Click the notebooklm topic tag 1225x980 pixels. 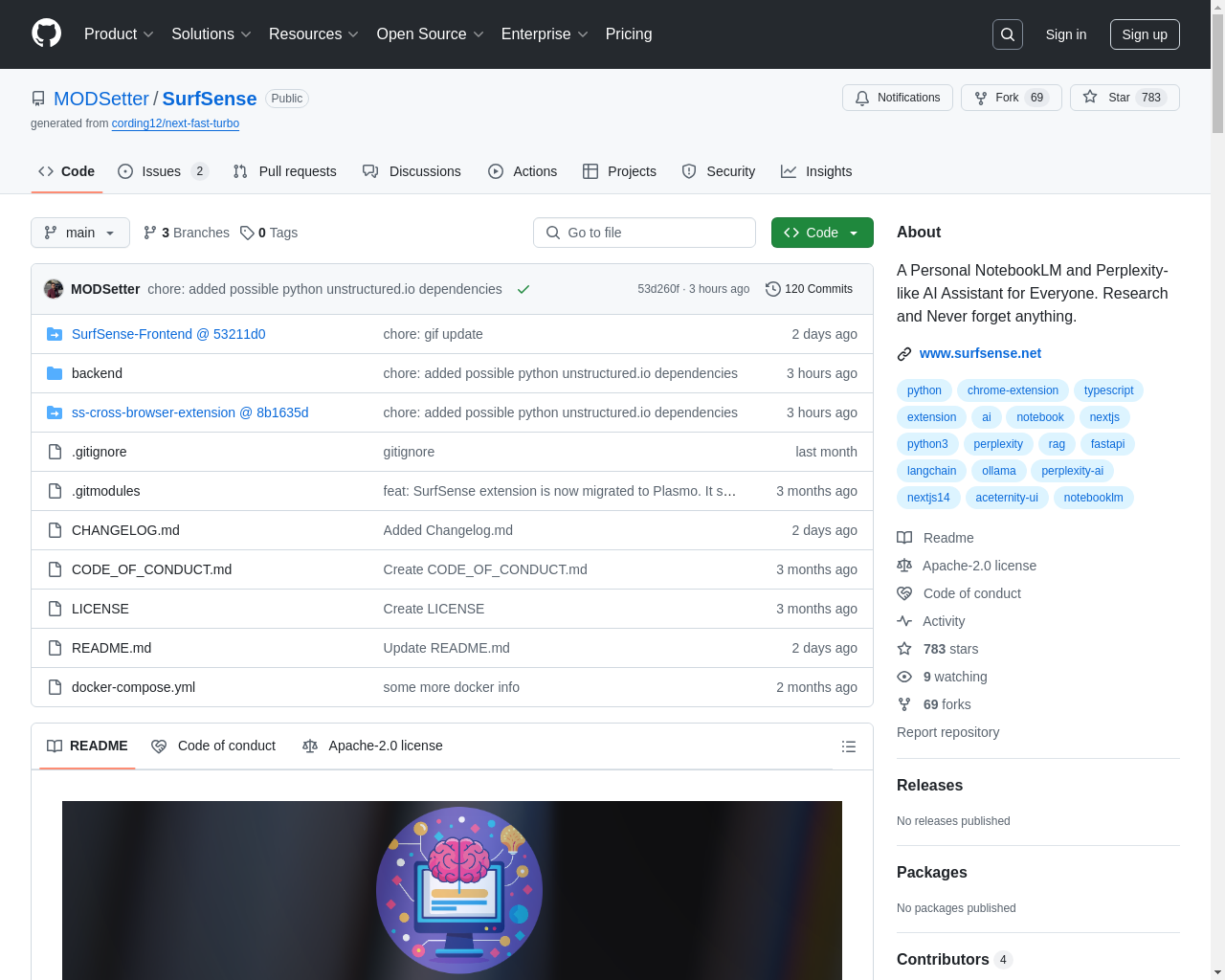point(1093,498)
